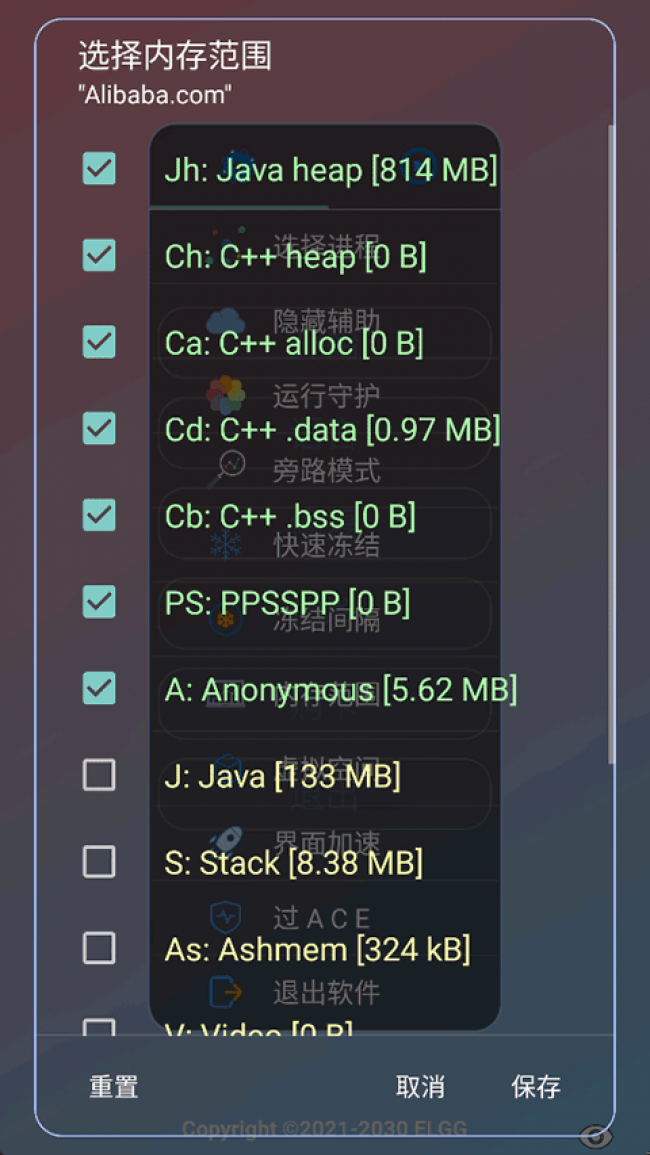Click the snowflake icon beside 快速冻结
This screenshot has height=1155, width=650.
tap(226, 545)
